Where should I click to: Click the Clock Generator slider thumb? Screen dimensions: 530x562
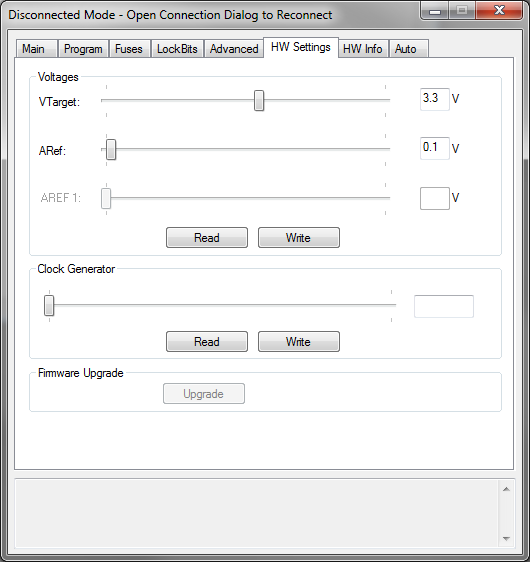pyautogui.click(x=49, y=306)
